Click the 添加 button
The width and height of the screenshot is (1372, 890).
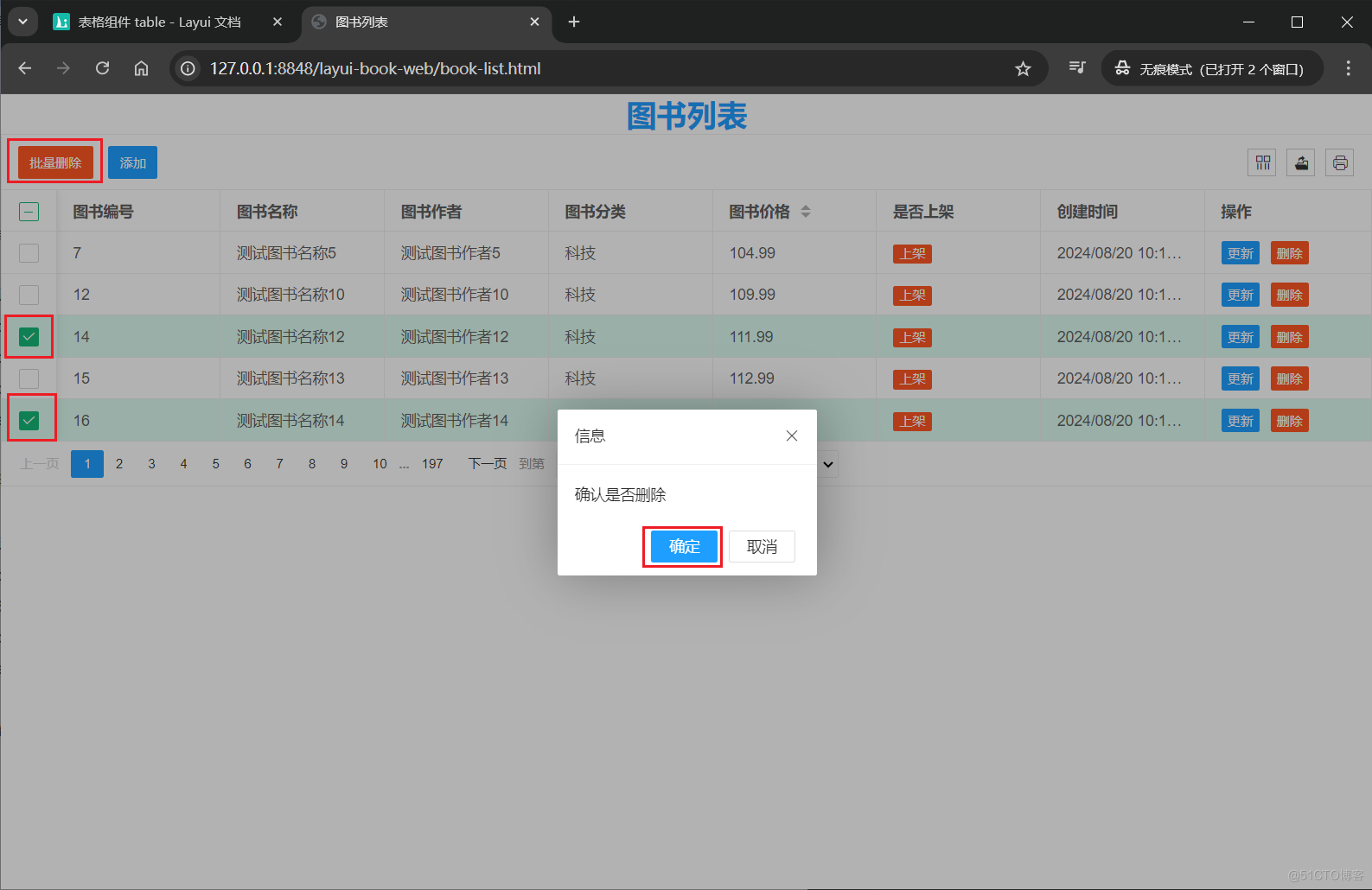[133, 162]
